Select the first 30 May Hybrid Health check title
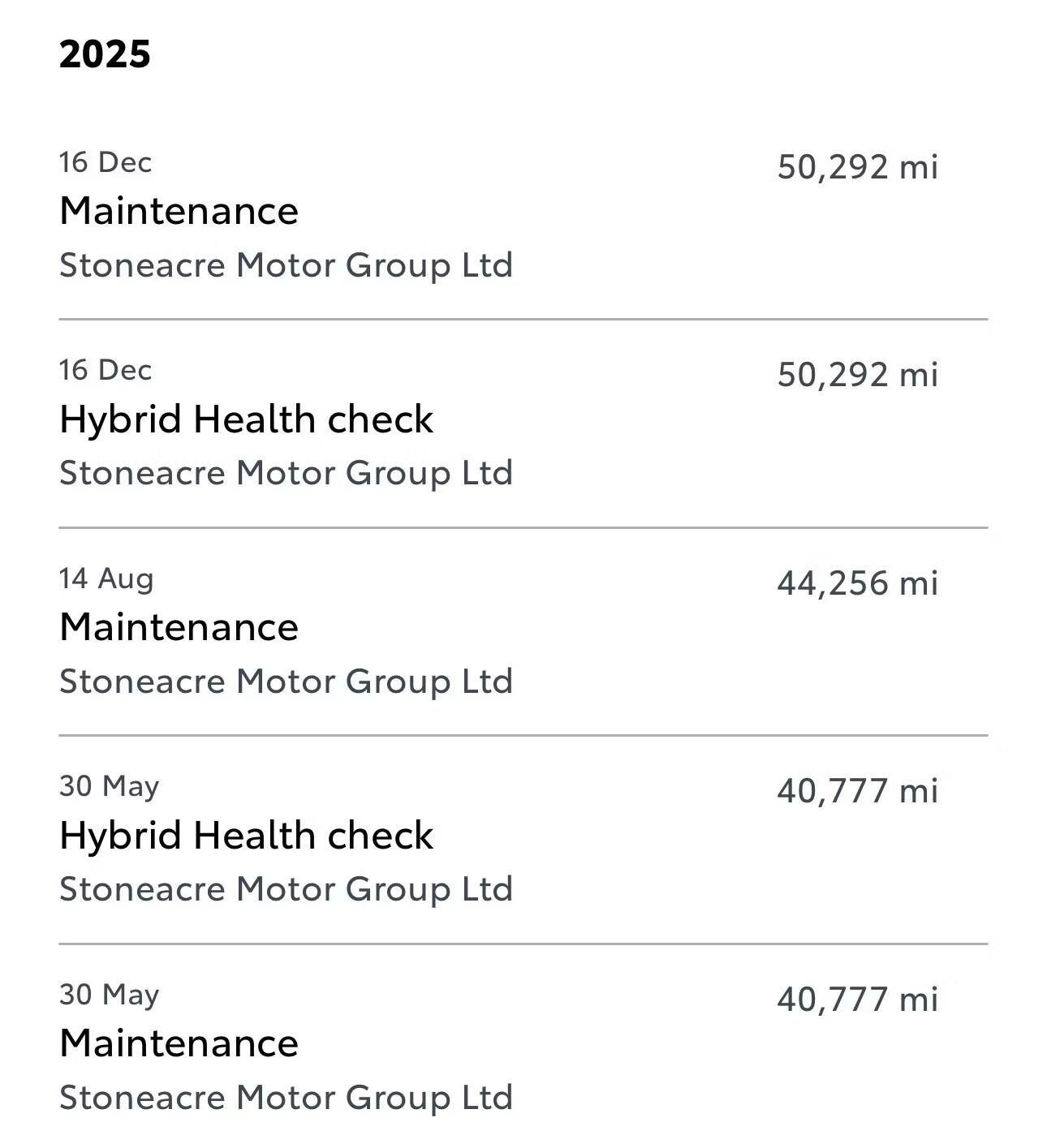This screenshot has height=1148, width=1047. tap(246, 836)
